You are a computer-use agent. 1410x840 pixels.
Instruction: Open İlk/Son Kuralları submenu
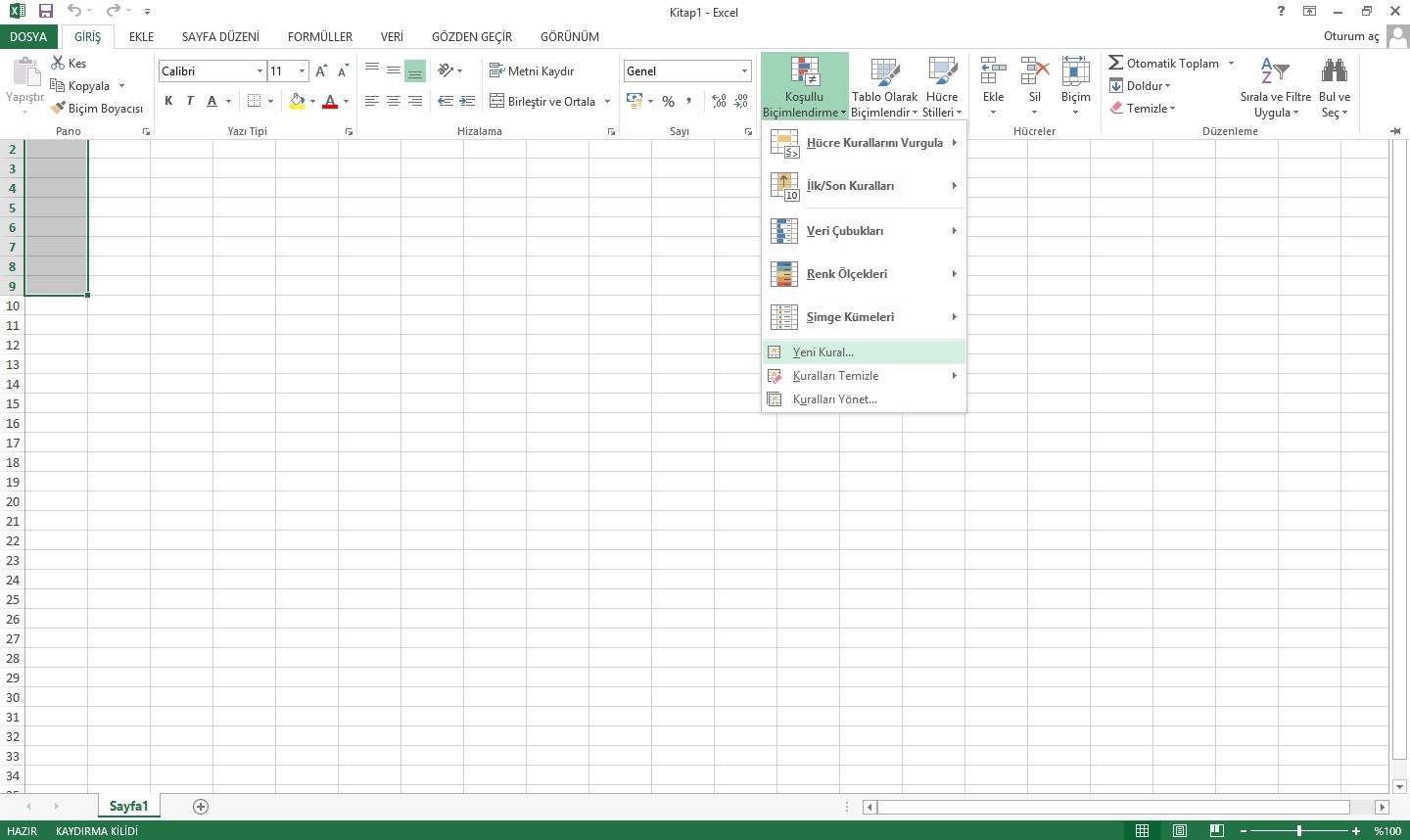[x=864, y=186]
